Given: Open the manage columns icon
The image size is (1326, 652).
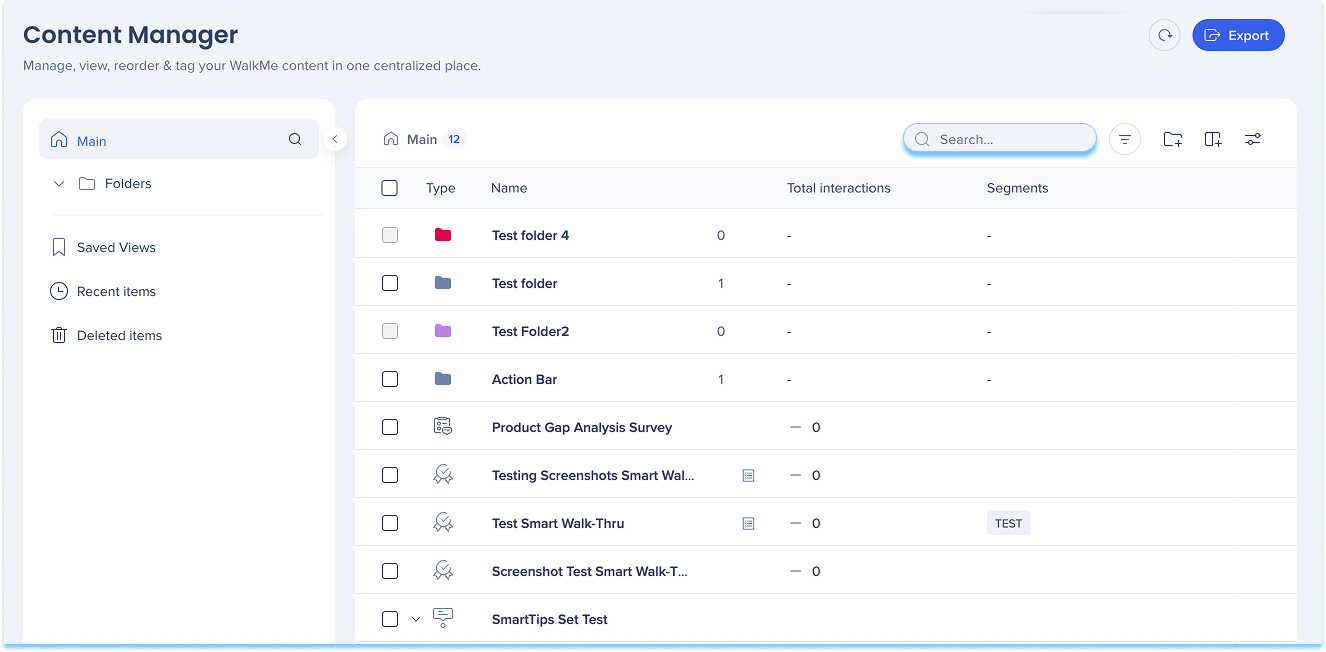Looking at the screenshot, I should click(1213, 139).
